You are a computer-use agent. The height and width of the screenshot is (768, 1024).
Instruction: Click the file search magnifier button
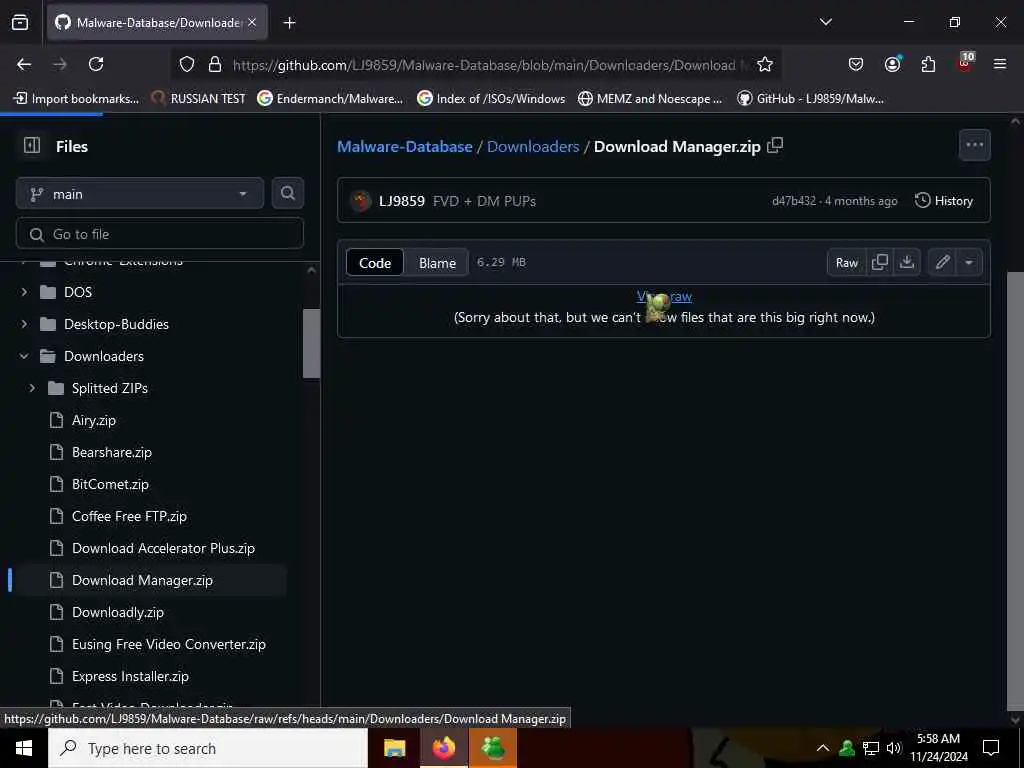[287, 193]
